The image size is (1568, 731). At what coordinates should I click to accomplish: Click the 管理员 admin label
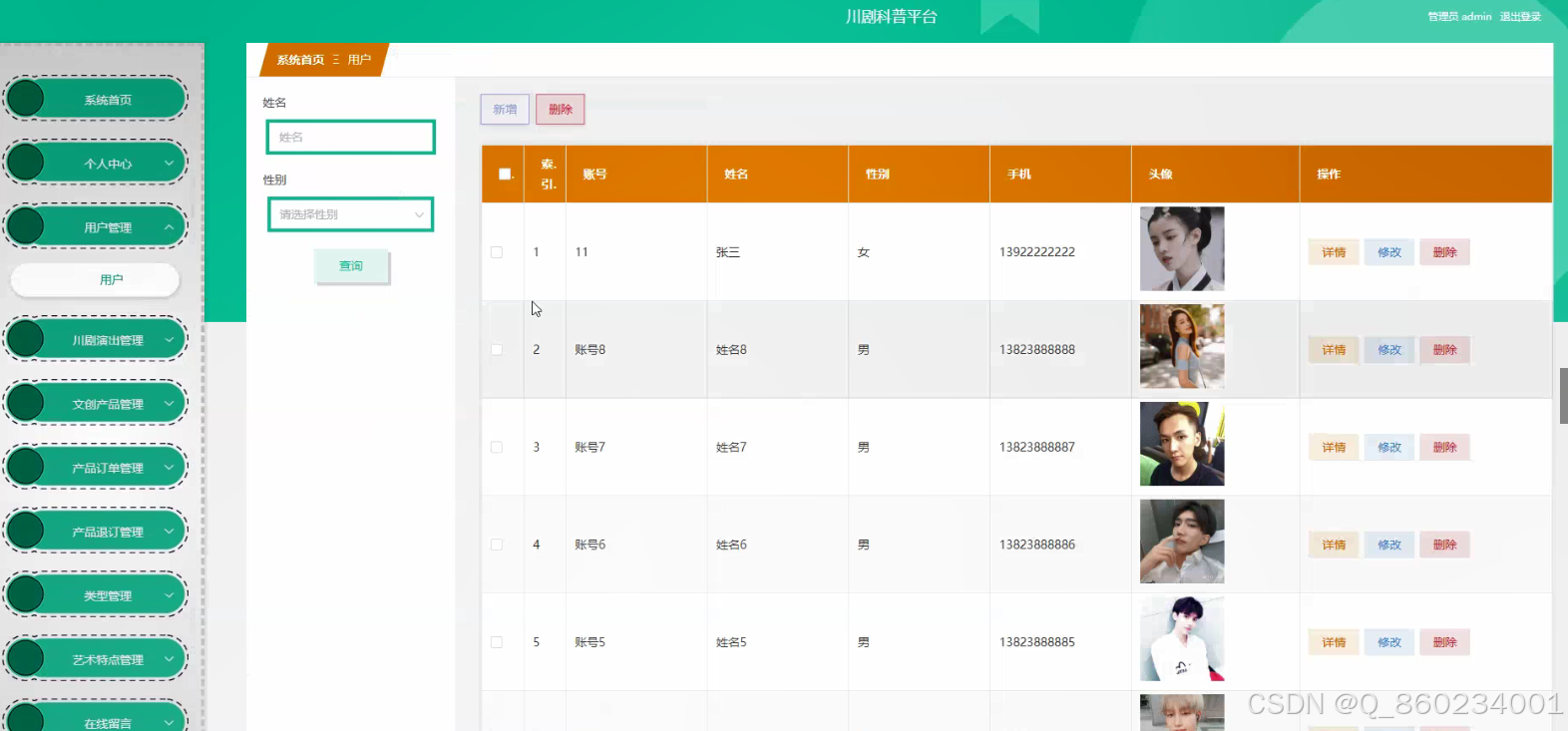tap(1459, 17)
